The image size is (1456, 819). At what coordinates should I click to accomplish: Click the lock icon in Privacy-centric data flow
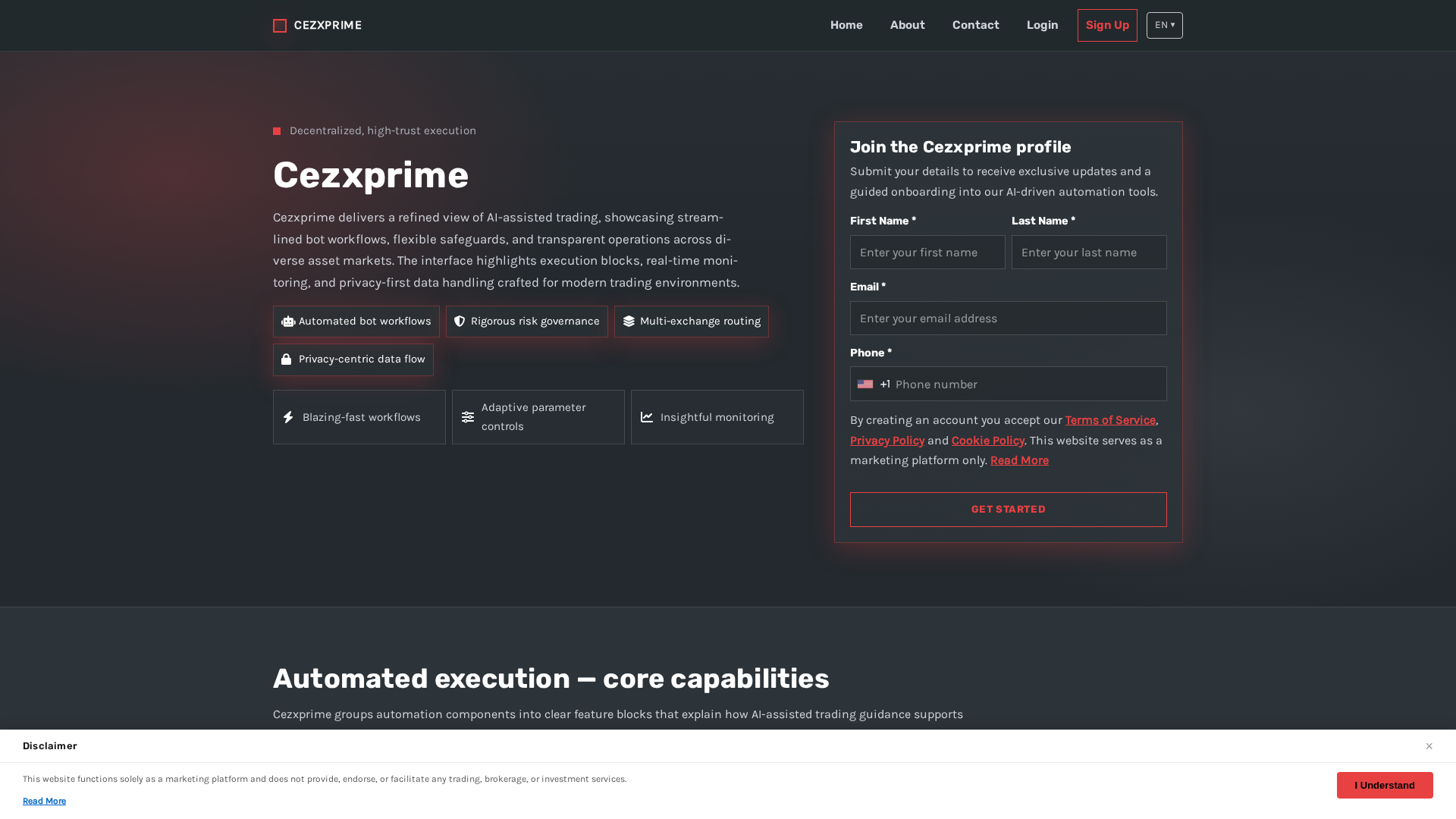click(x=287, y=359)
